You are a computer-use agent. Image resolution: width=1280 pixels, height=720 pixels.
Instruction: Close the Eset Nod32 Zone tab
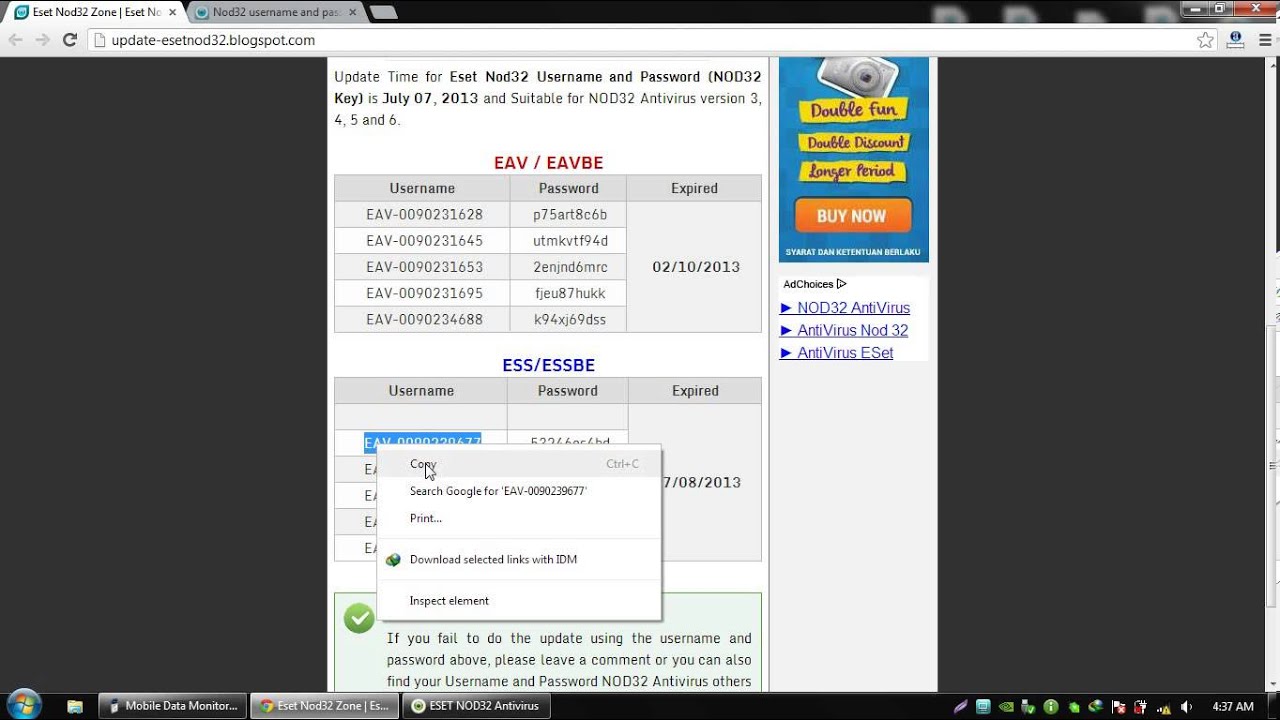173,13
